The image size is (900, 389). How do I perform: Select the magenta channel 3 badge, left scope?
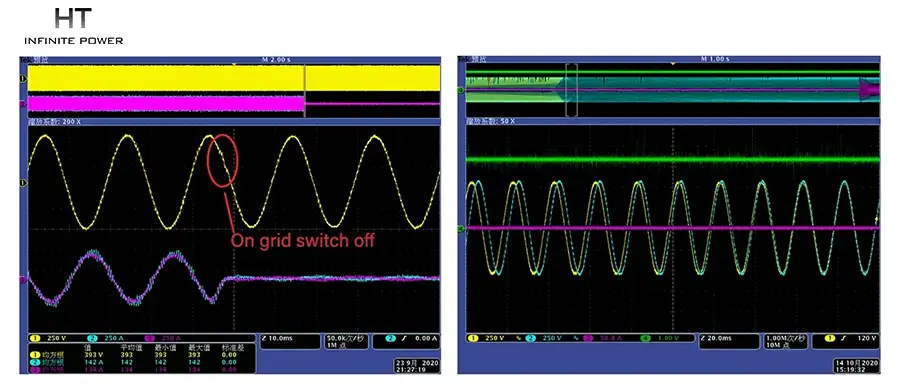[x=150, y=339]
